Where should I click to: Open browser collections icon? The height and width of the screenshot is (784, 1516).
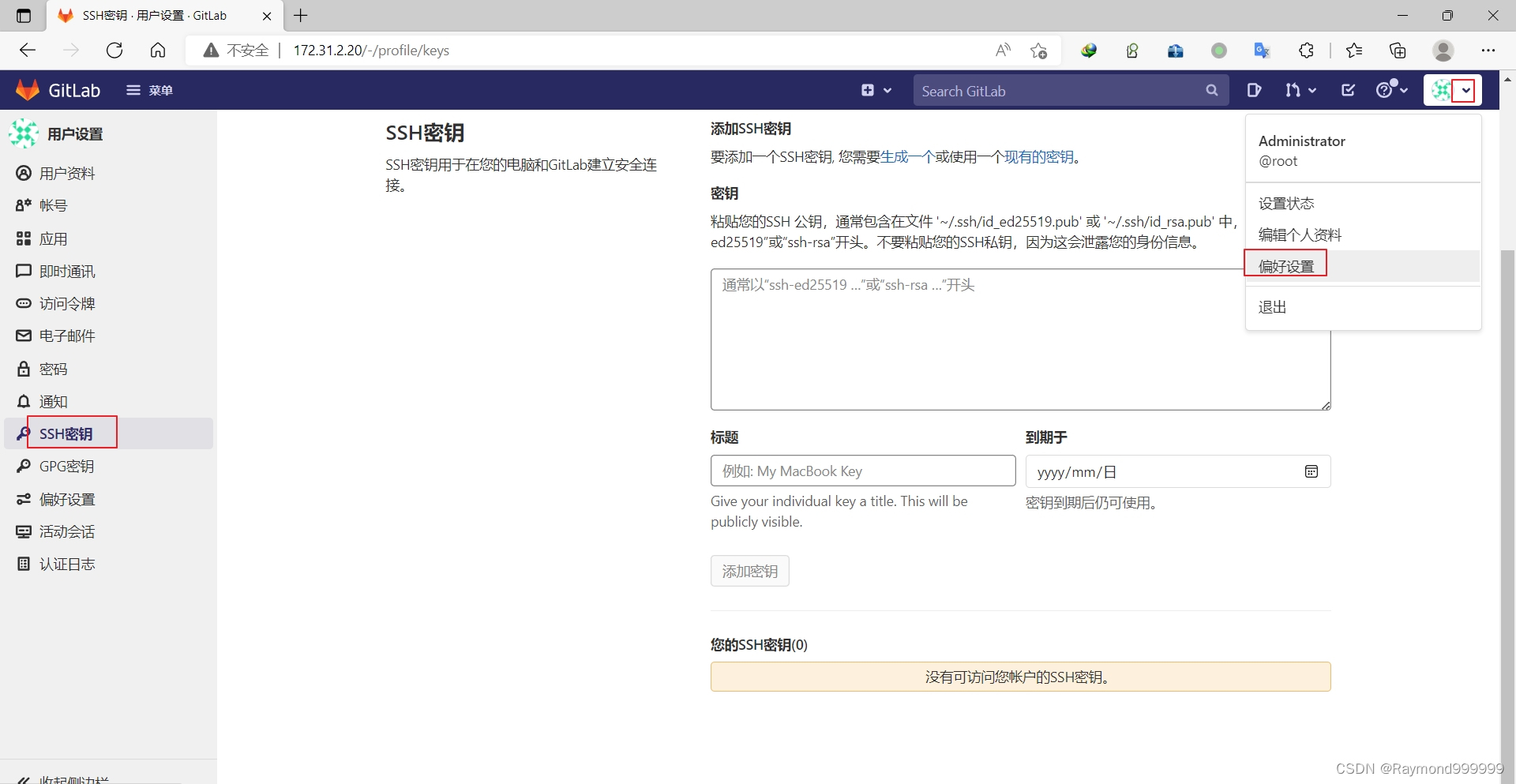click(1398, 51)
